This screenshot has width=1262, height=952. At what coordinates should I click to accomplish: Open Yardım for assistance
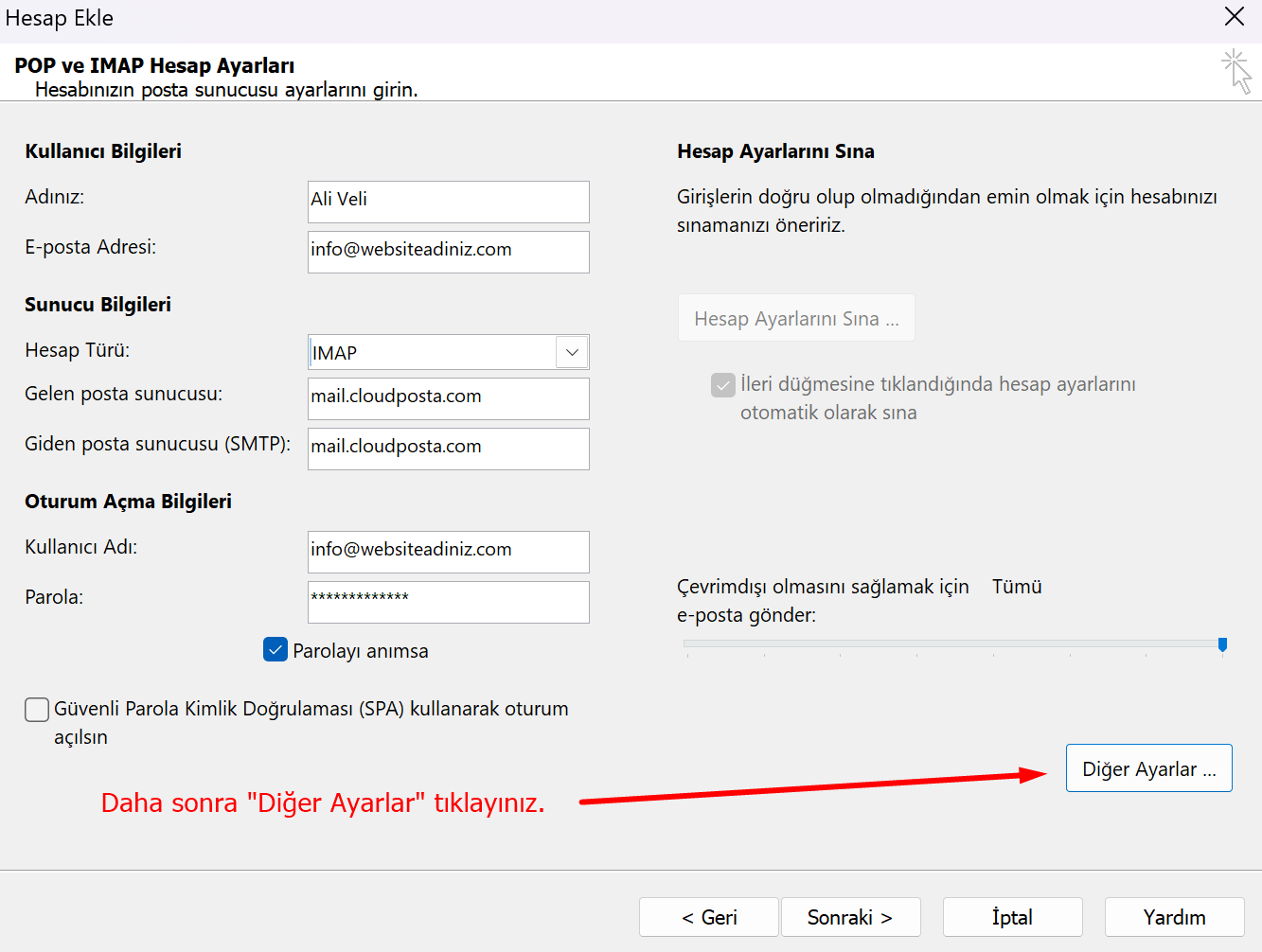(1174, 917)
